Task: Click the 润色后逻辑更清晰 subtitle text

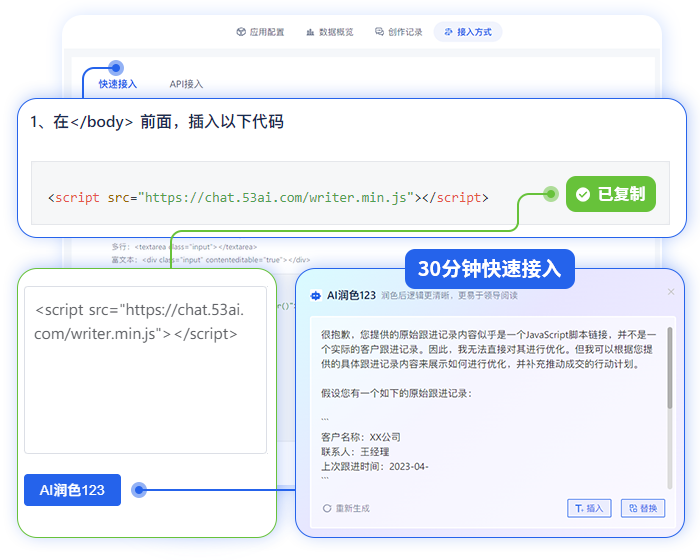Action: [x=449, y=296]
